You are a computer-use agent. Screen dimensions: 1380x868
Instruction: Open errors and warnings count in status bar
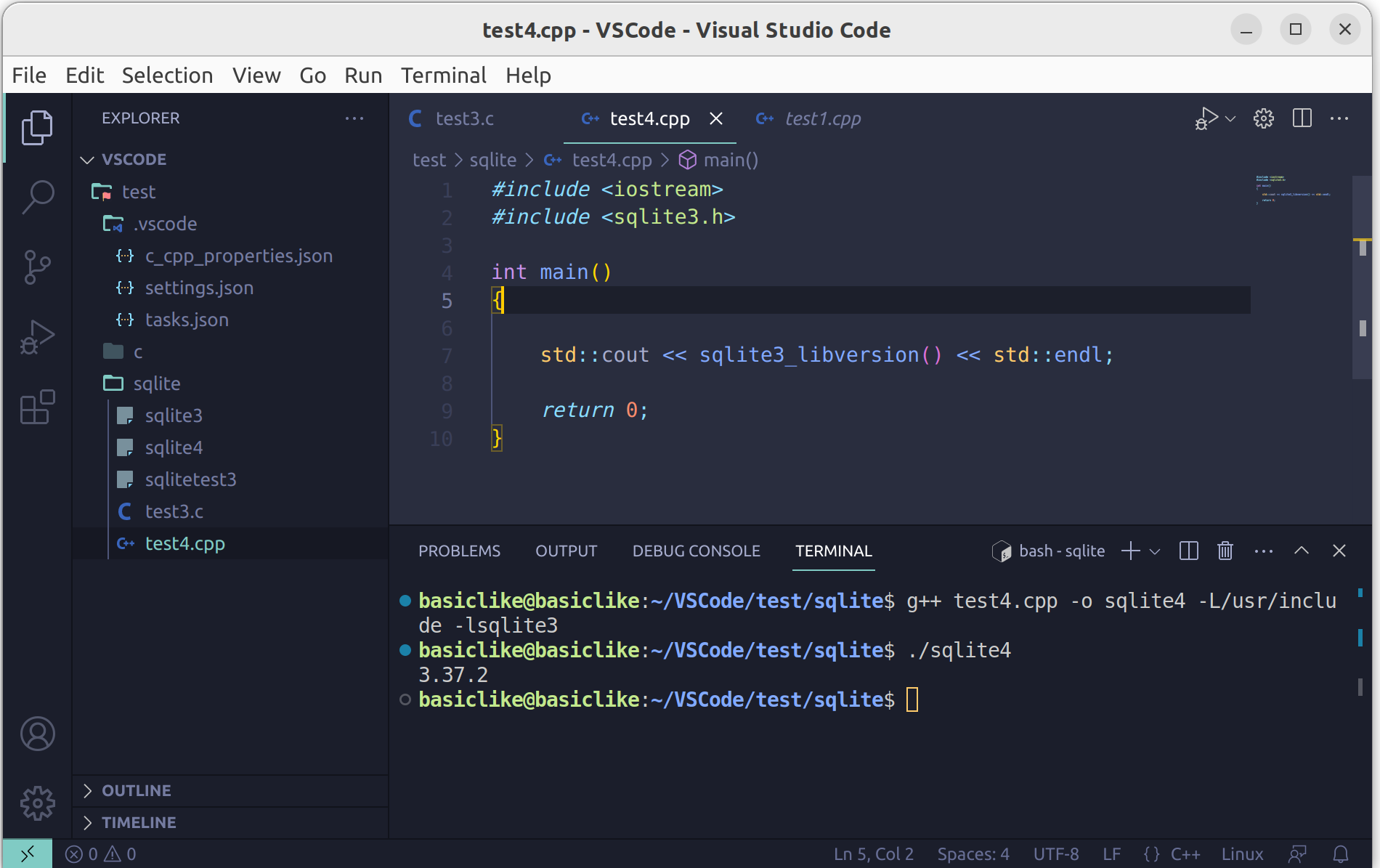point(100,854)
